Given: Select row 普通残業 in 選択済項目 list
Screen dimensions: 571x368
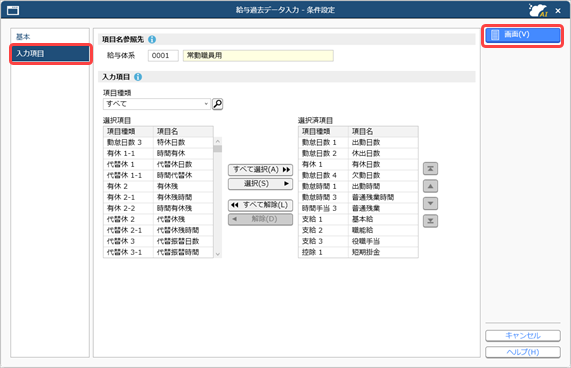Looking at the screenshot, I should (358, 208).
